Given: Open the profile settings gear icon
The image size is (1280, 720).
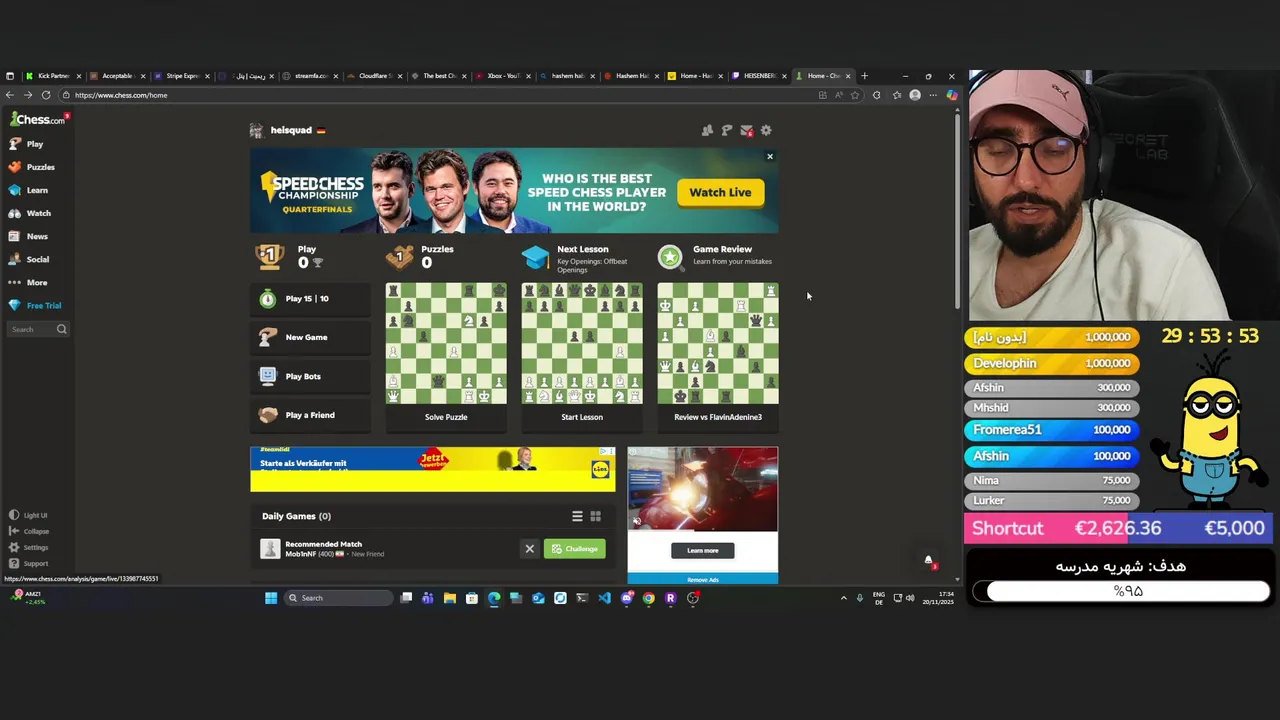Looking at the screenshot, I should pos(766,130).
